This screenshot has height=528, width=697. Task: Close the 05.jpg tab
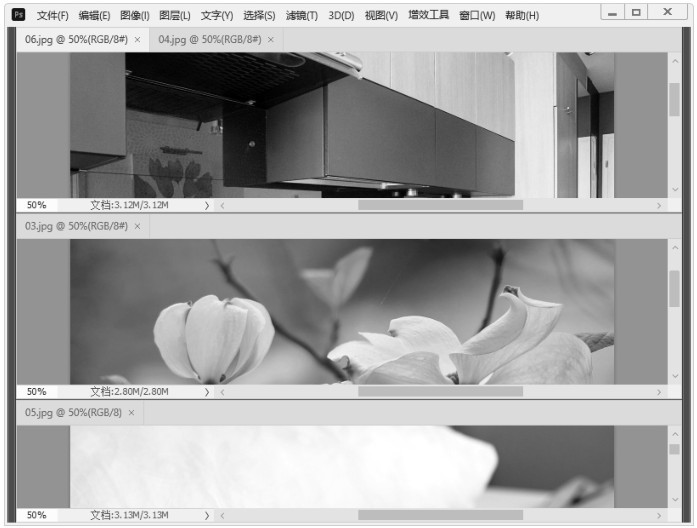(132, 412)
